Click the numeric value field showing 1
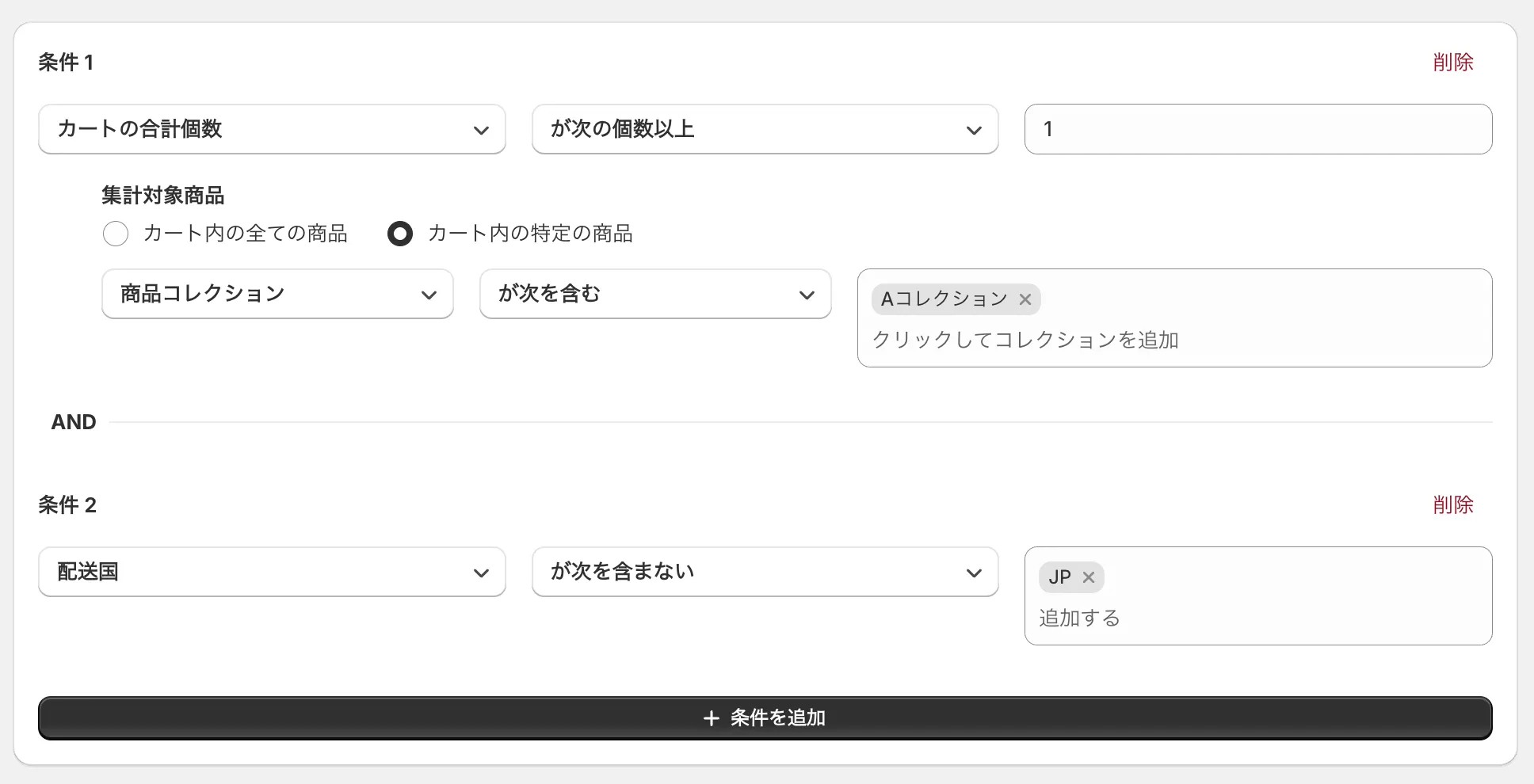The width and height of the screenshot is (1534, 784). click(x=1257, y=129)
